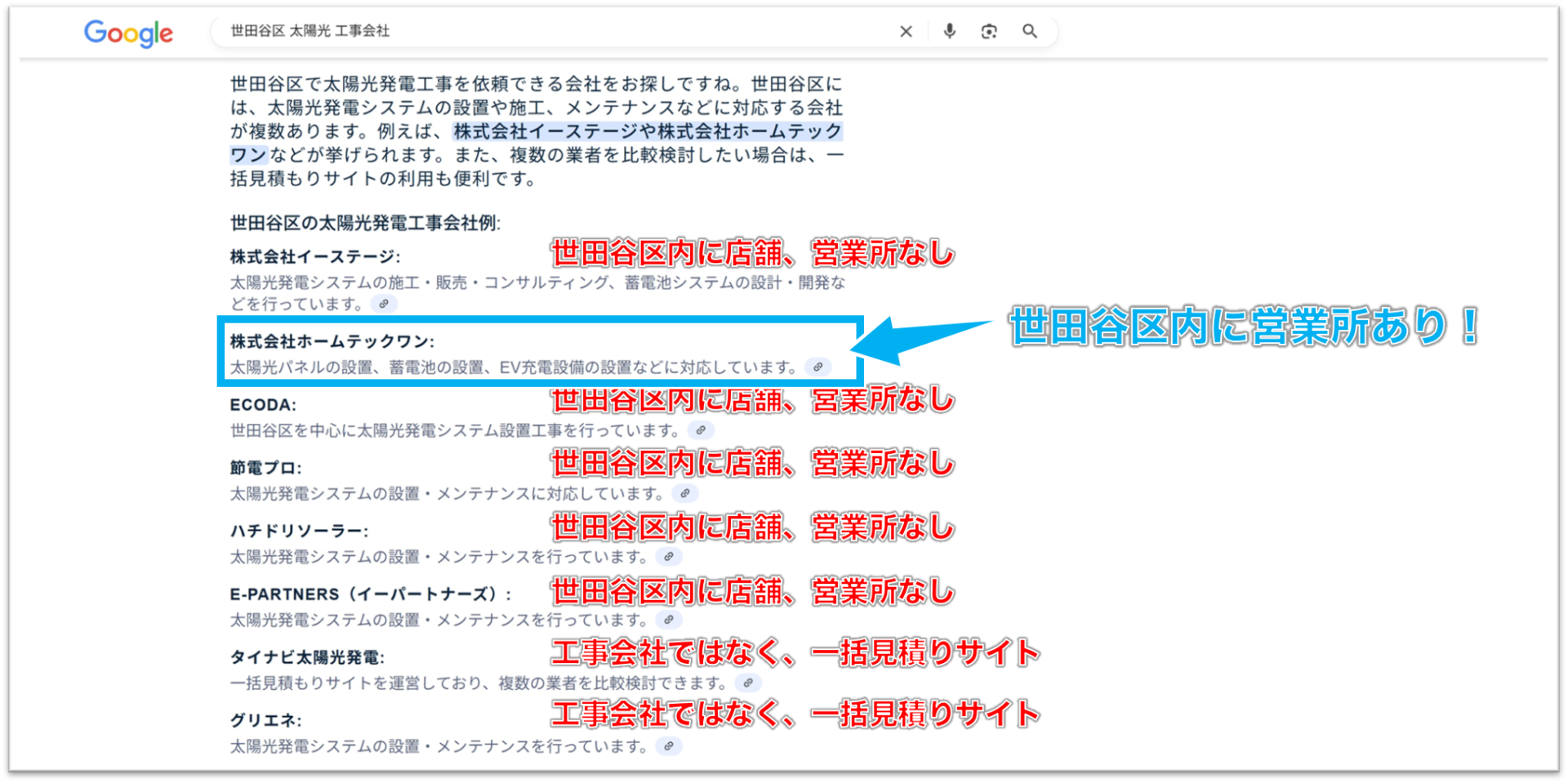Screen dimensions: 1568x783
Task: Select the heading ハチドリソーラー:
Action: 299,532
